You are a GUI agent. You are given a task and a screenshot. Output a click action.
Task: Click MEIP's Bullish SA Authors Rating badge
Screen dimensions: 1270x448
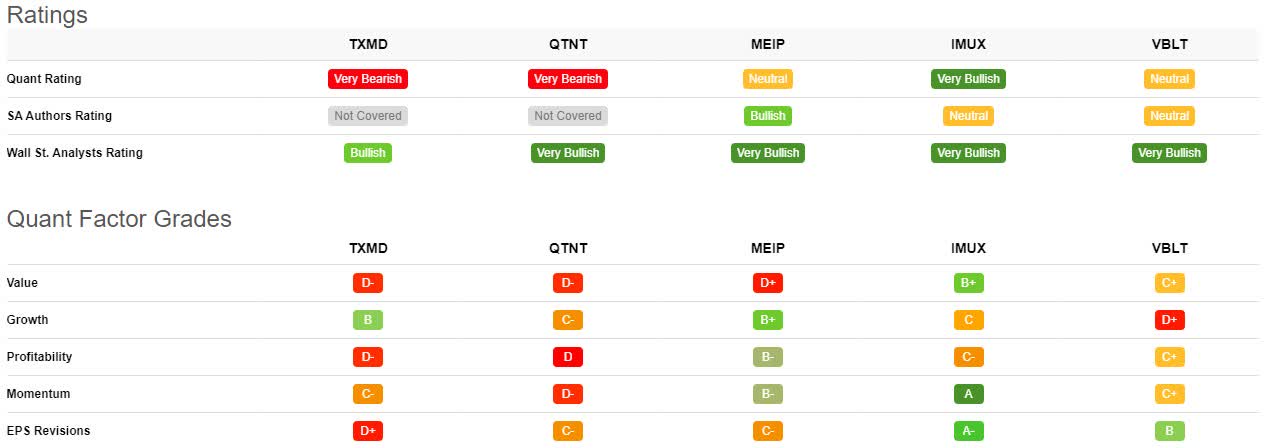click(768, 116)
